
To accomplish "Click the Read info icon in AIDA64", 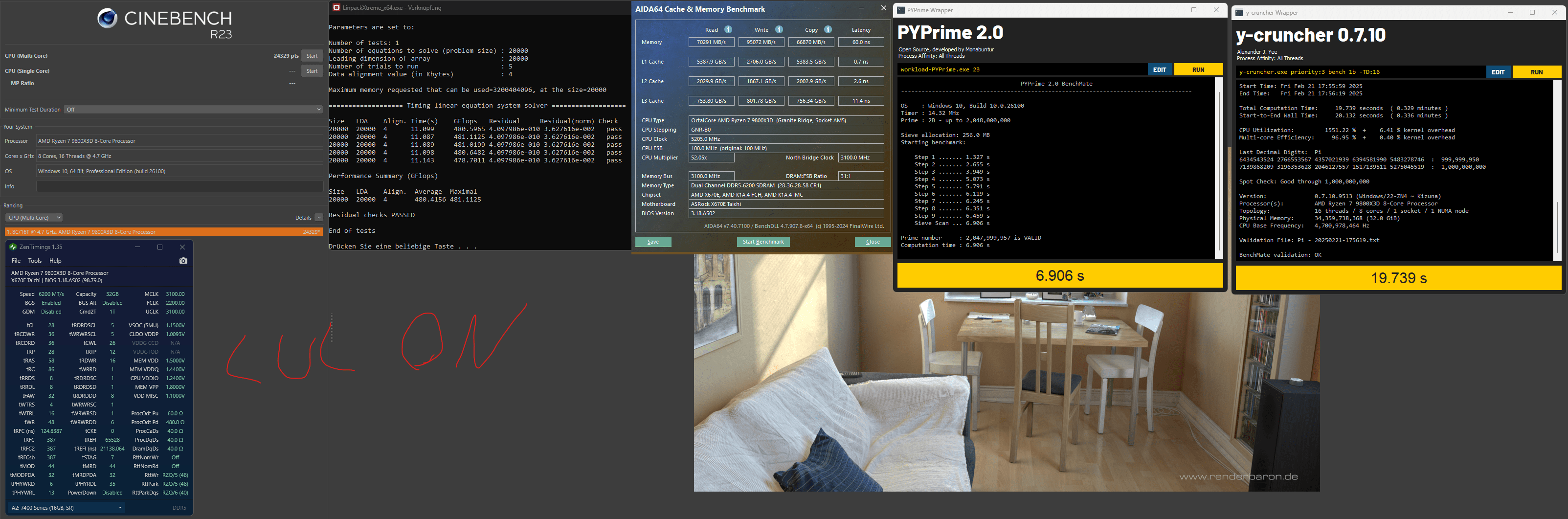I will 728,29.
